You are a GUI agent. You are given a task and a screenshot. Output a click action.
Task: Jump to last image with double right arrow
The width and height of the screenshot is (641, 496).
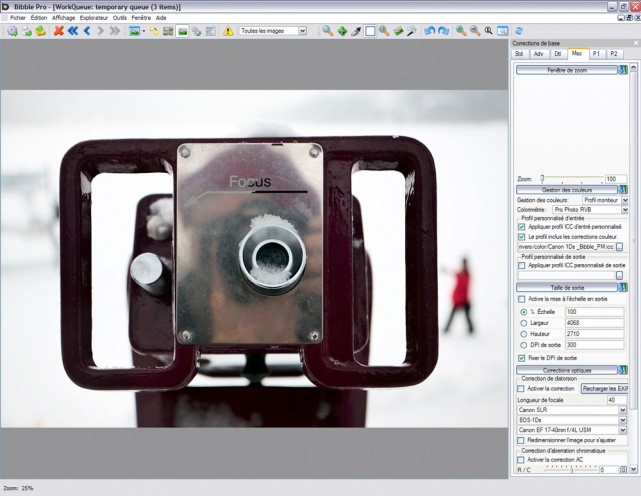pyautogui.click(x=115, y=31)
